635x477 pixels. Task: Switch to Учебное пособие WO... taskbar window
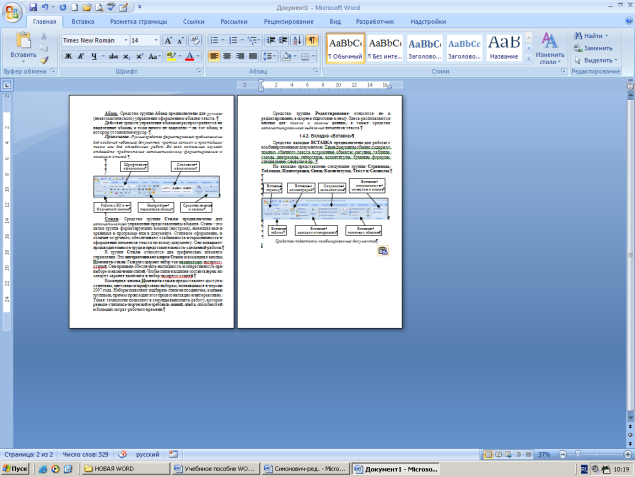215,469
